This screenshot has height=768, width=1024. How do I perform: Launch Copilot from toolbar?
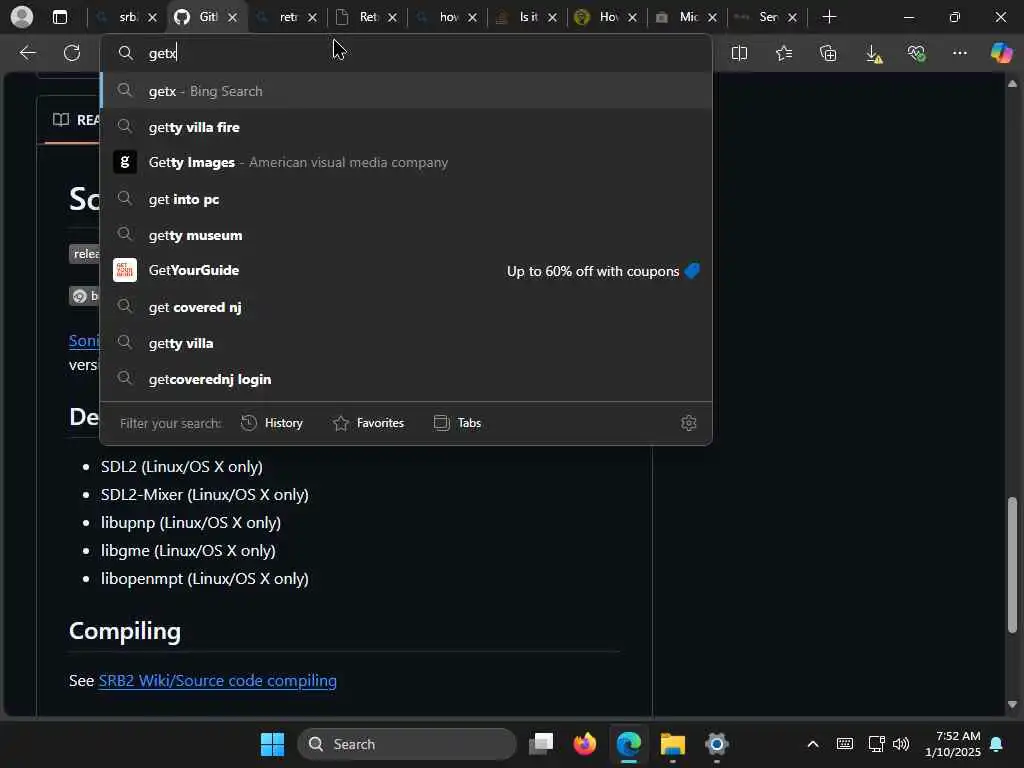[x=1000, y=53]
